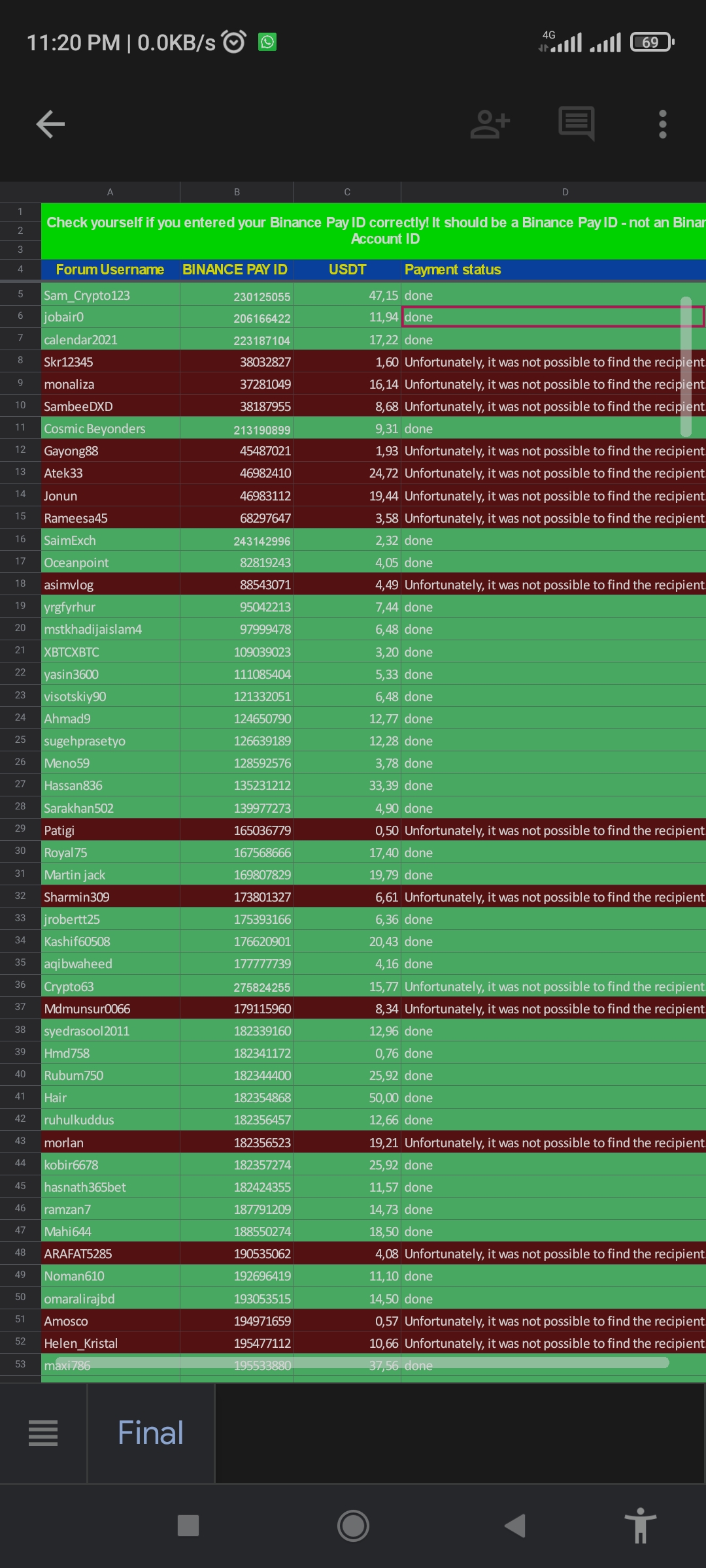Select the Mdmunsur0066 username cell
Viewport: 706px width, 1568px height.
click(x=110, y=1009)
